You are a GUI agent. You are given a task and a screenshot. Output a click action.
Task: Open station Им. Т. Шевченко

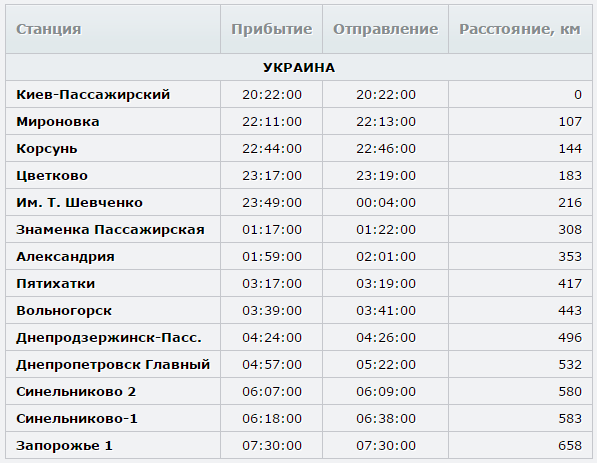click(x=79, y=203)
